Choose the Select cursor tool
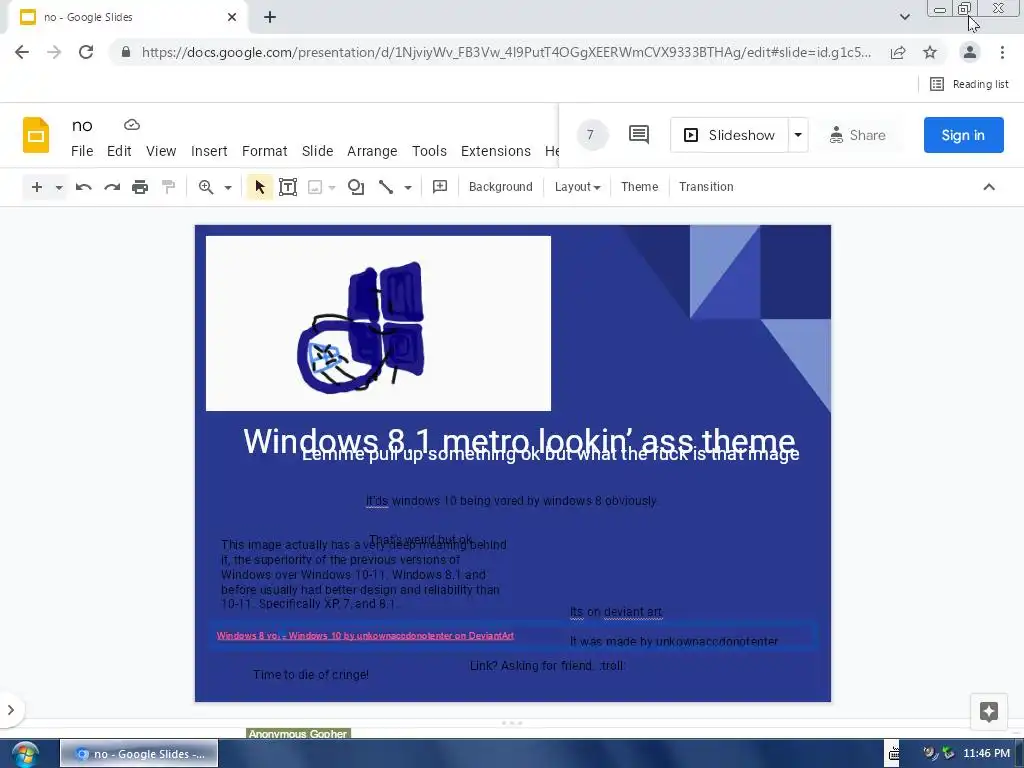Image resolution: width=1024 pixels, height=768 pixels. (259, 187)
